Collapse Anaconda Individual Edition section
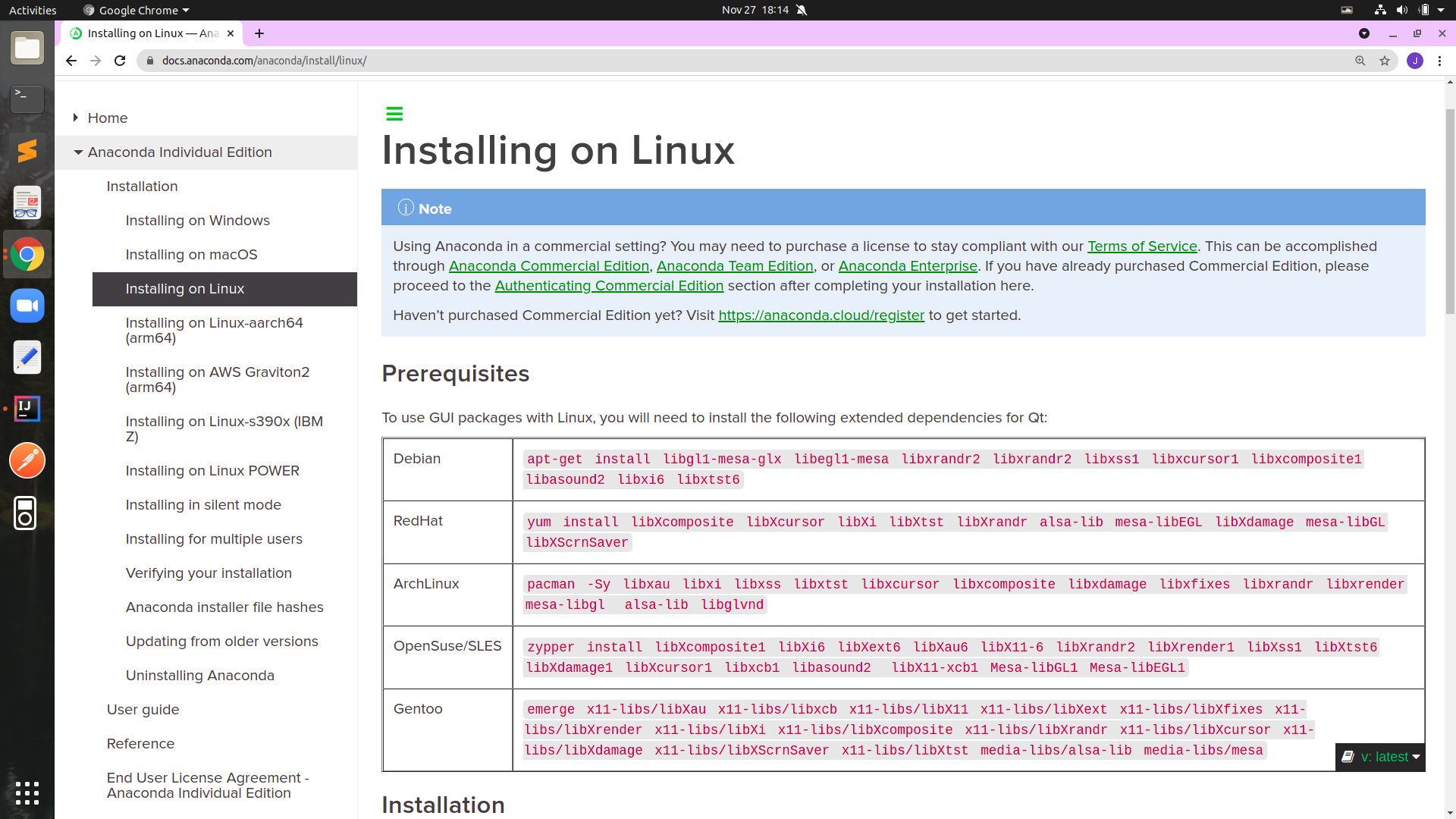Viewport: 1456px width, 819px height. pyautogui.click(x=78, y=152)
